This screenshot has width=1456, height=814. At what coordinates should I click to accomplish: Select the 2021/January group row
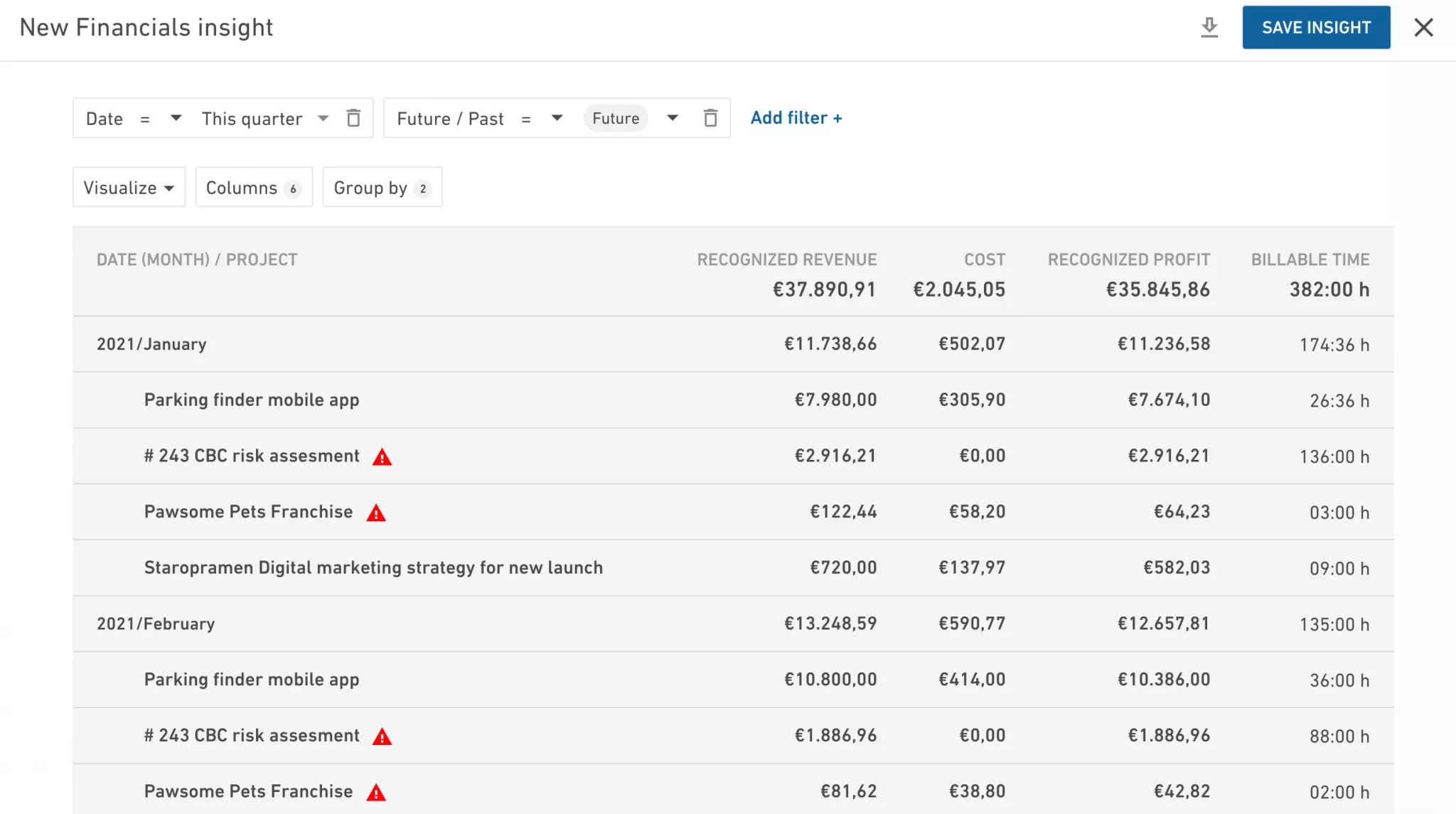(x=733, y=344)
